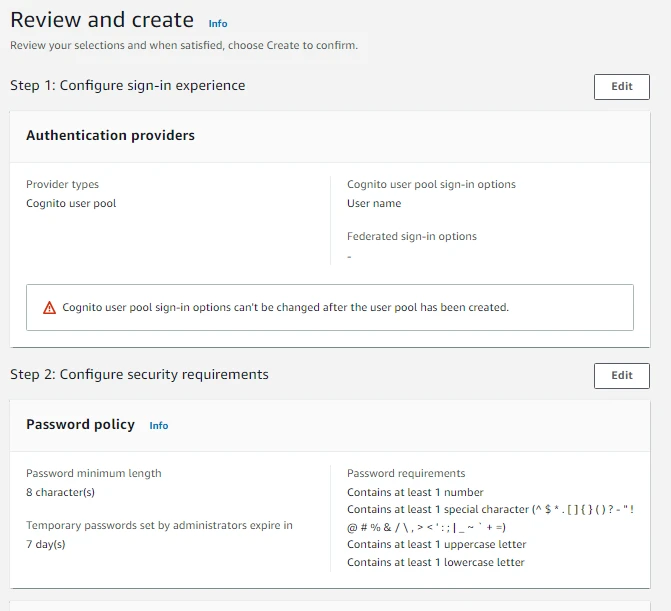The height and width of the screenshot is (611, 671).
Task: Click the Password minimum length label
Action: 93,473
